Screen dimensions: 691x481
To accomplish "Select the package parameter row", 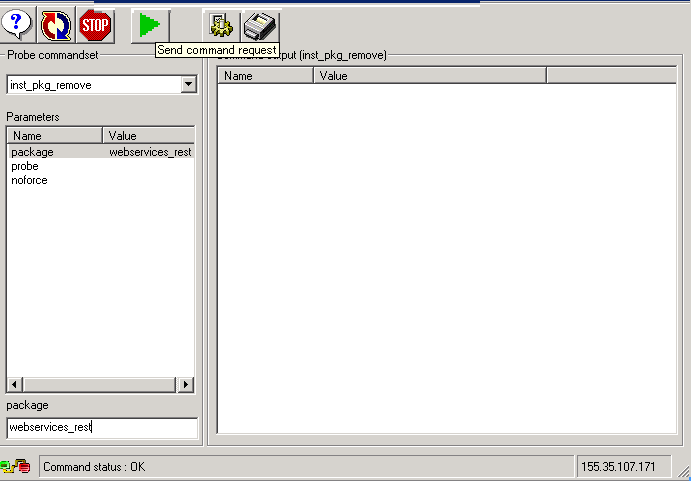I will coord(100,152).
